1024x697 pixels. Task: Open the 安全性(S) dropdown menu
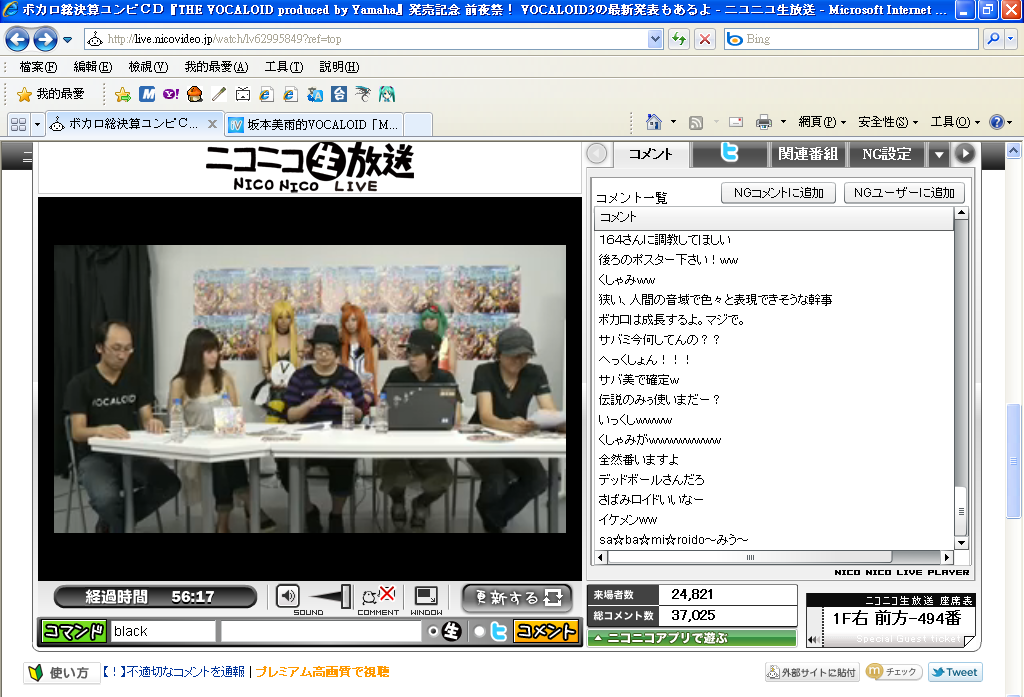pyautogui.click(x=888, y=122)
